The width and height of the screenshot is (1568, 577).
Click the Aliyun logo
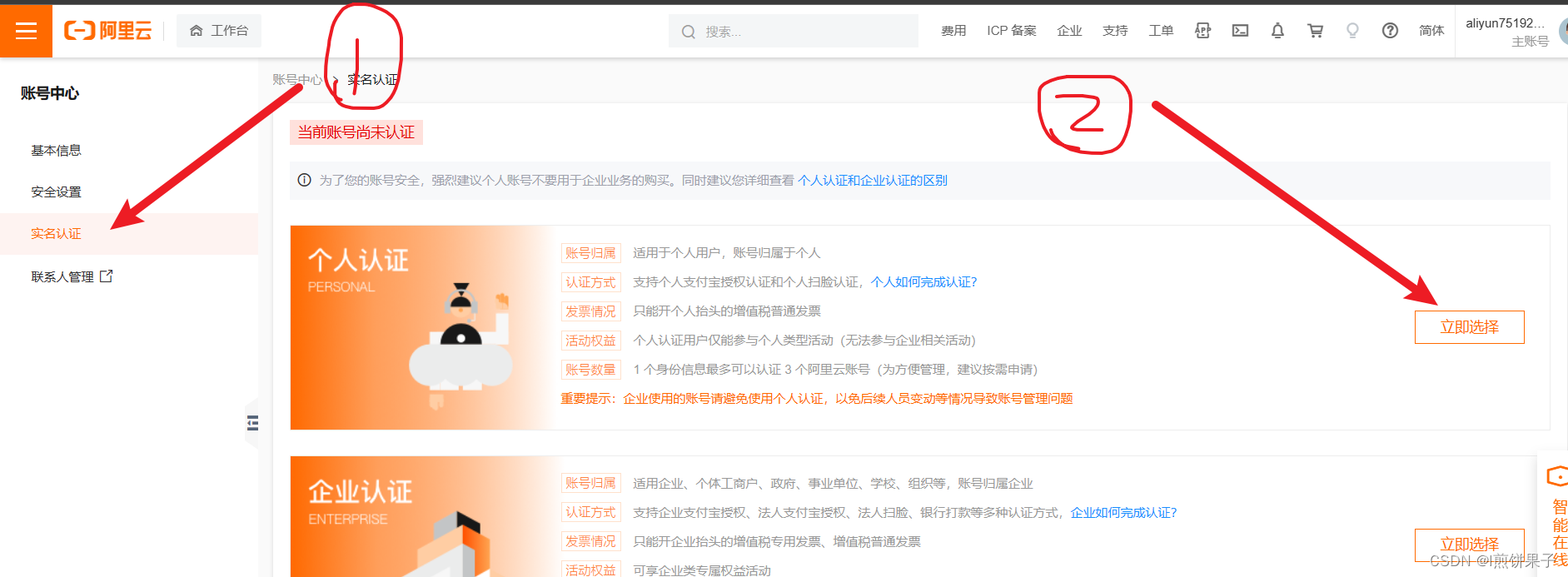click(108, 31)
